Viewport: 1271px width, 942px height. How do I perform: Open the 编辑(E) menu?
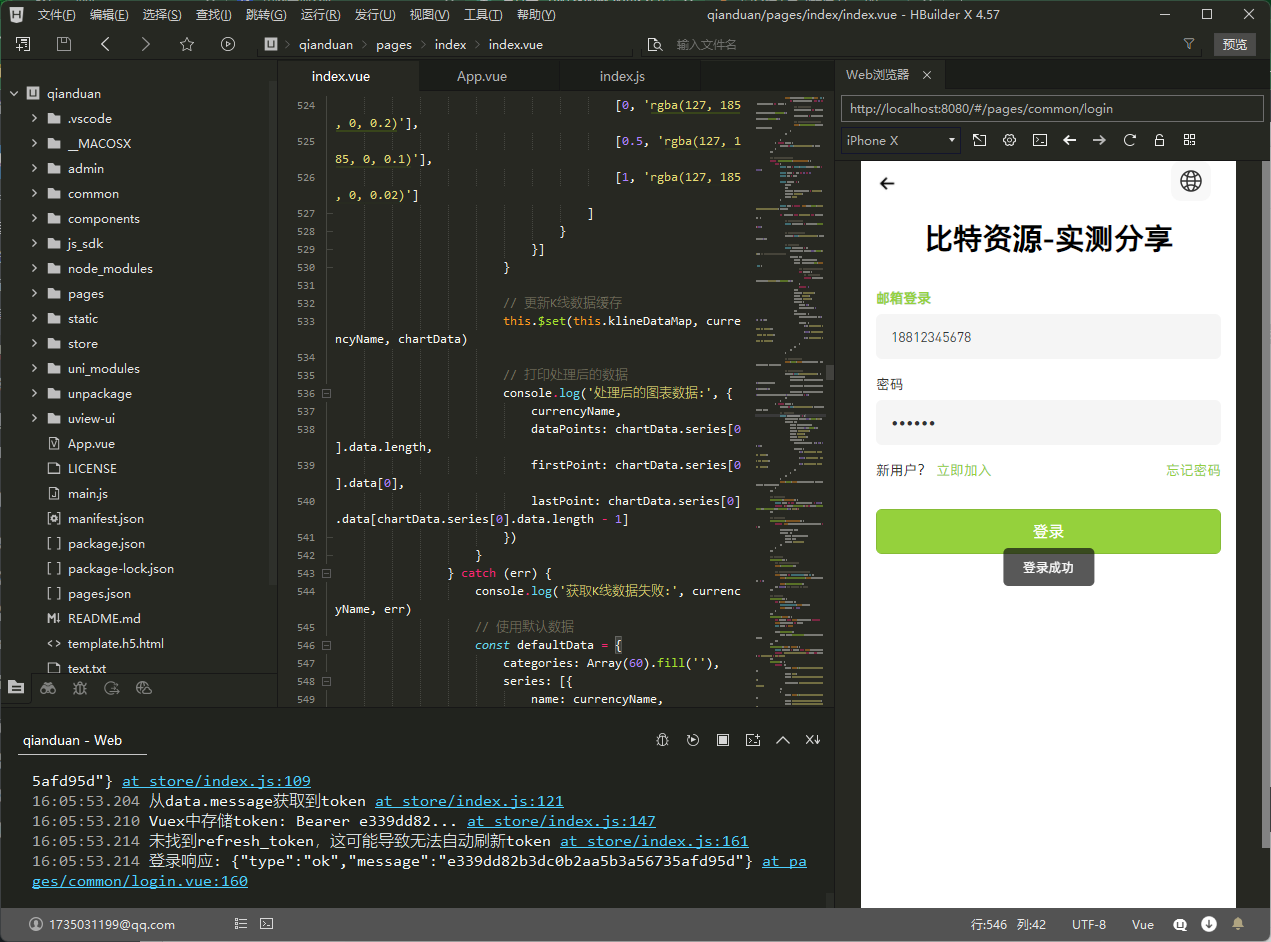(x=109, y=15)
